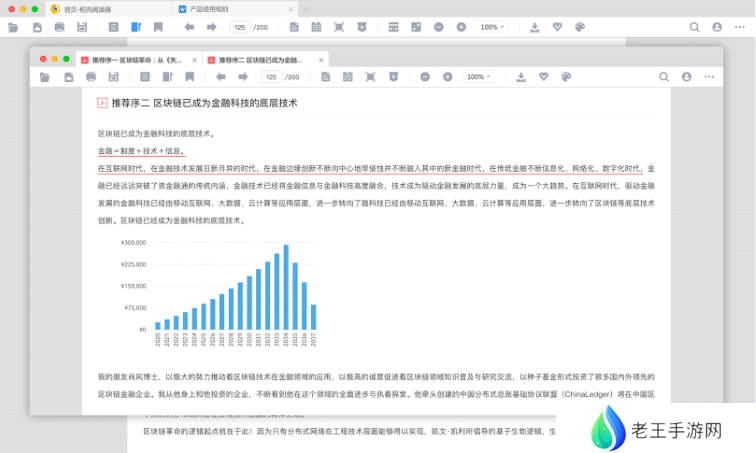Open theme palette icon in front window
This screenshot has height=453, width=756.
click(566, 77)
